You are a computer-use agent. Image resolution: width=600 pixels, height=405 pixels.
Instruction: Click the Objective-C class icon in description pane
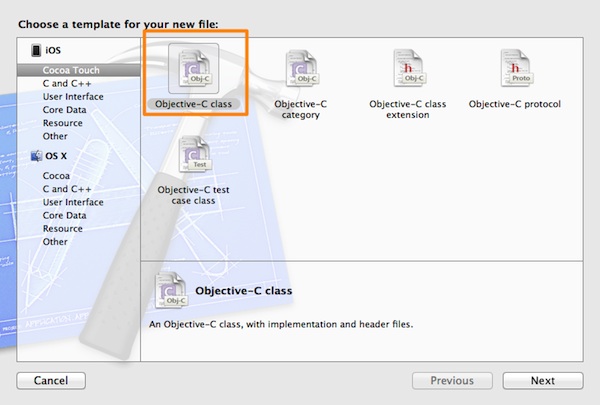(x=170, y=291)
